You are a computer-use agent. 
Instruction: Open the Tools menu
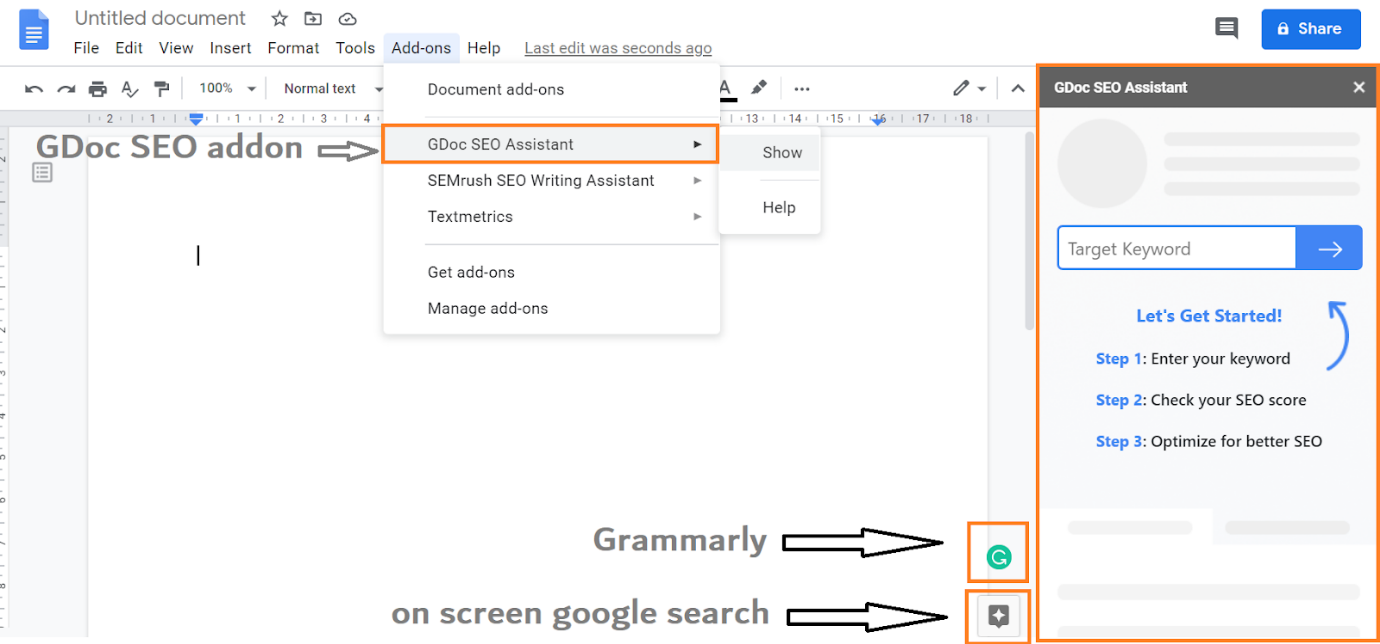tap(355, 48)
